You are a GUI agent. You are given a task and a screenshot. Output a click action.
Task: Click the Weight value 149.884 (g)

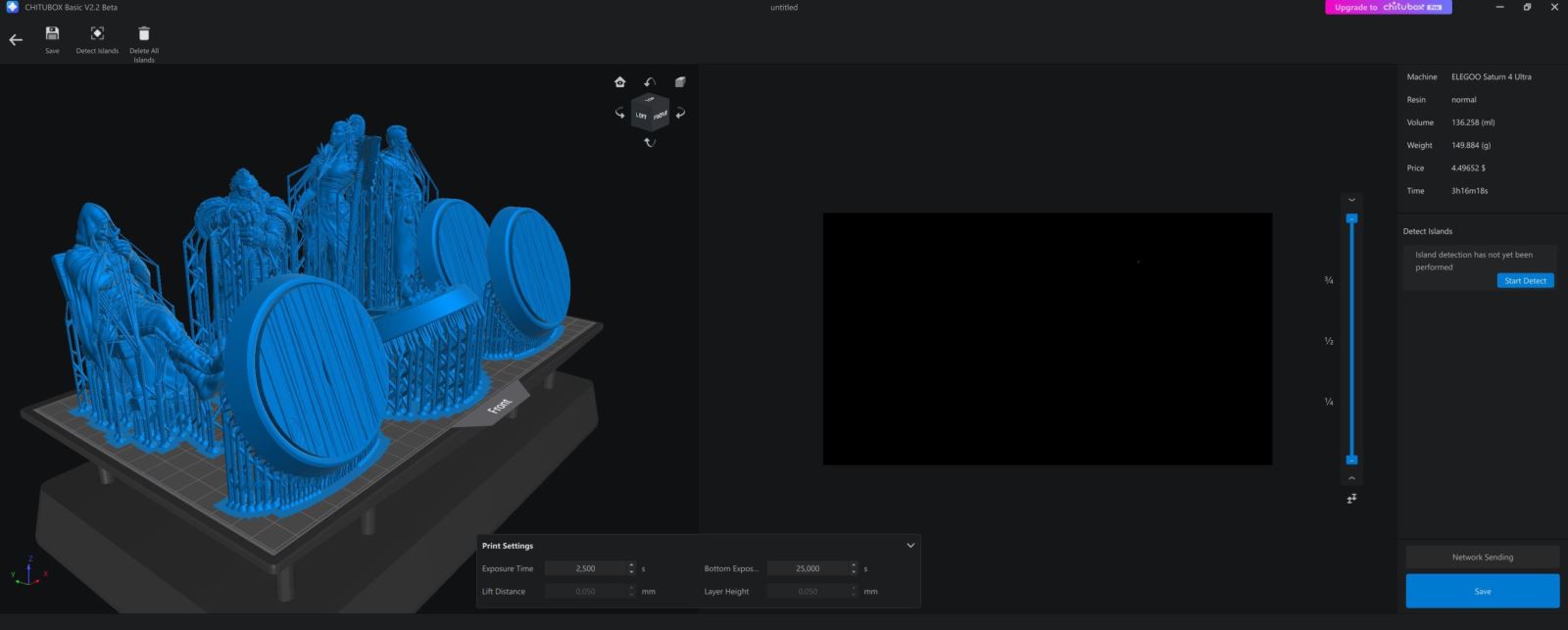pyautogui.click(x=1471, y=145)
